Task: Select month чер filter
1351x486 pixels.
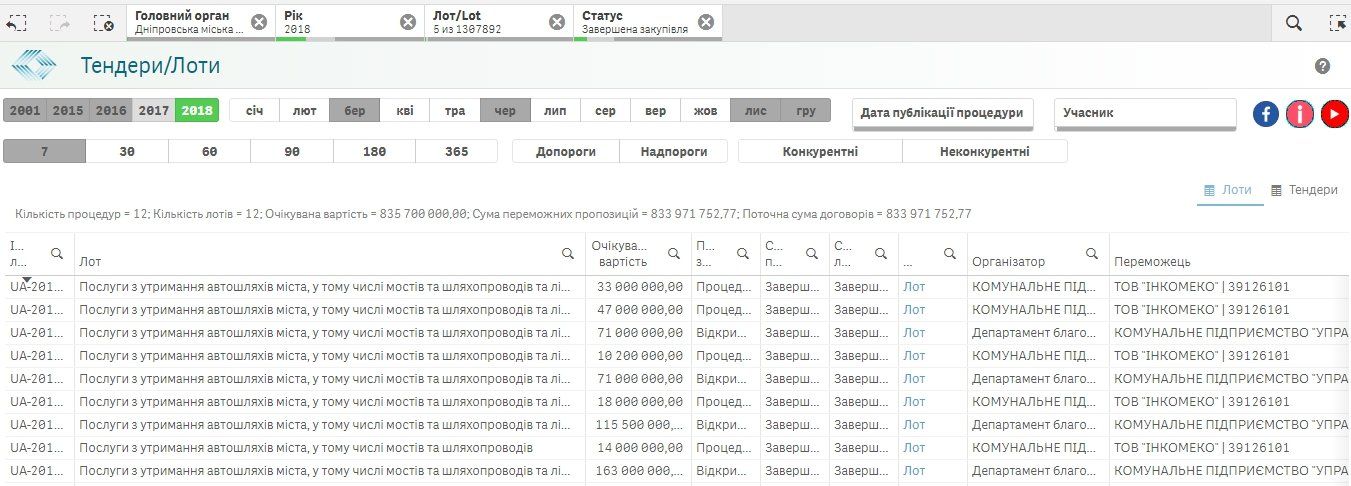Action: click(505, 111)
